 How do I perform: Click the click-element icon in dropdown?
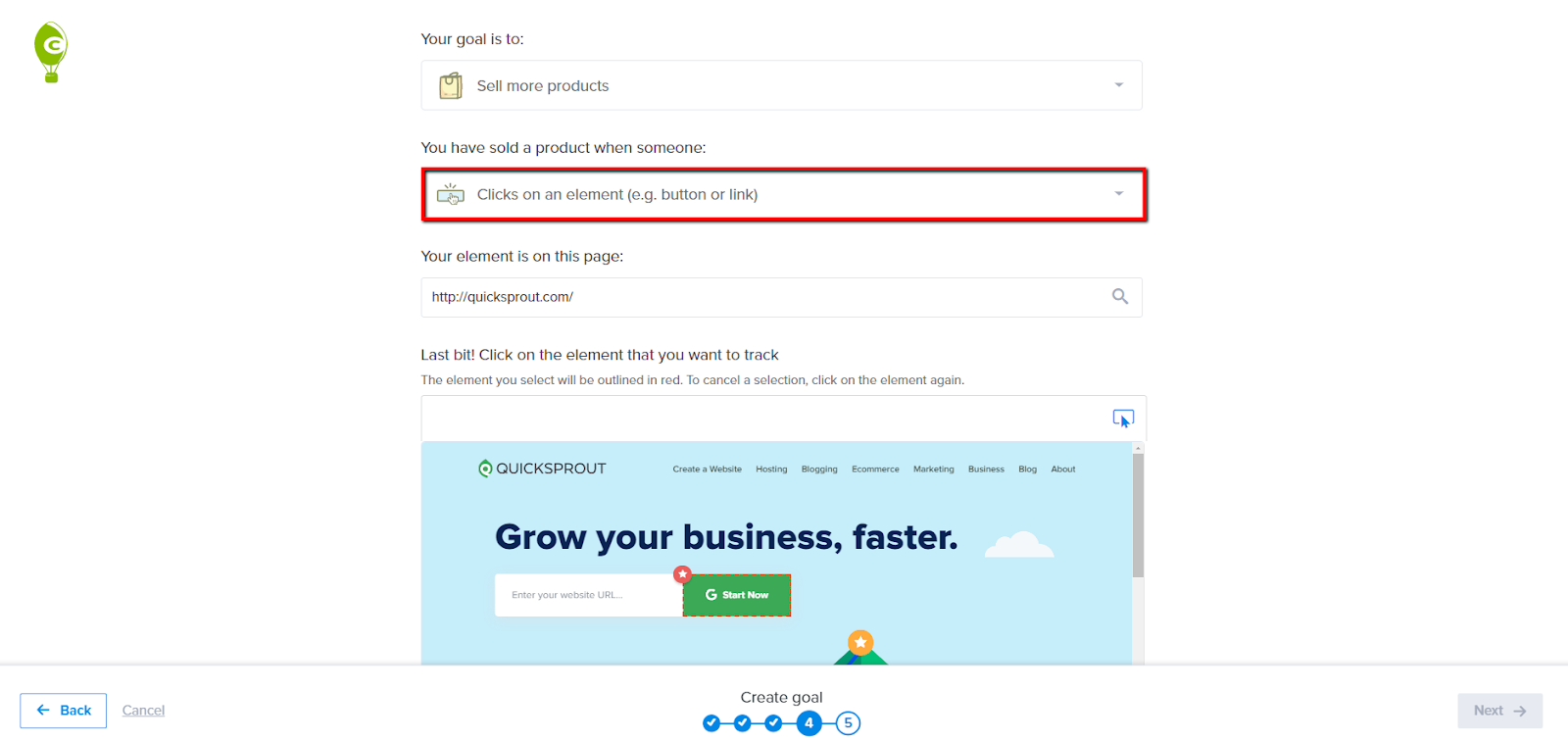click(x=451, y=194)
